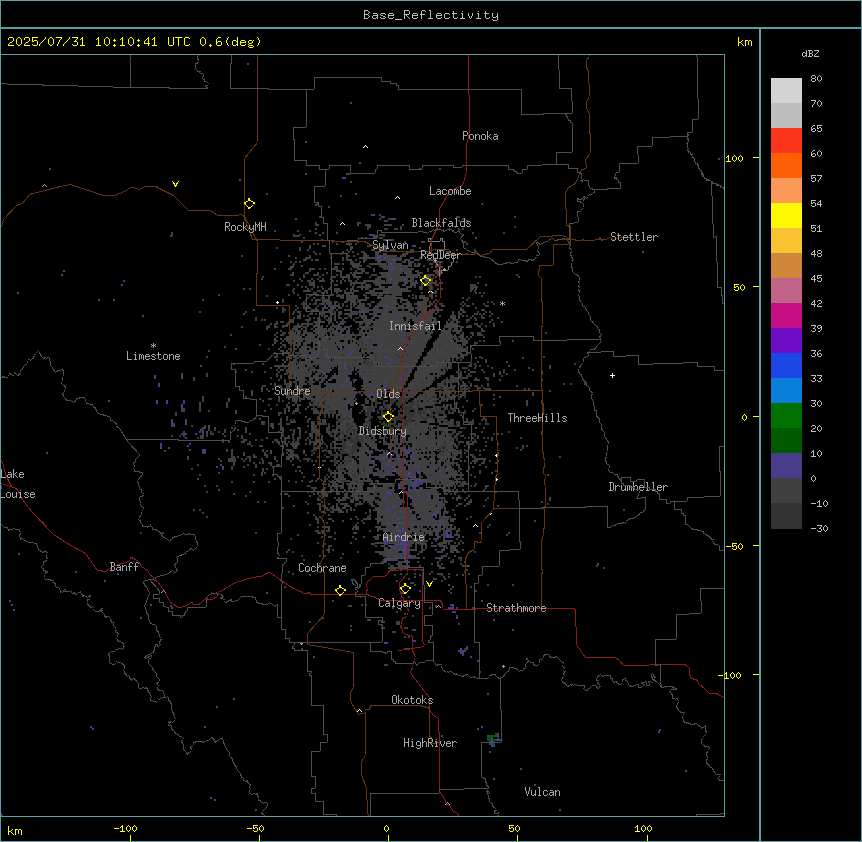Click the yellow diamond marker above RockyMH
This screenshot has width=862, height=842.
[250, 204]
